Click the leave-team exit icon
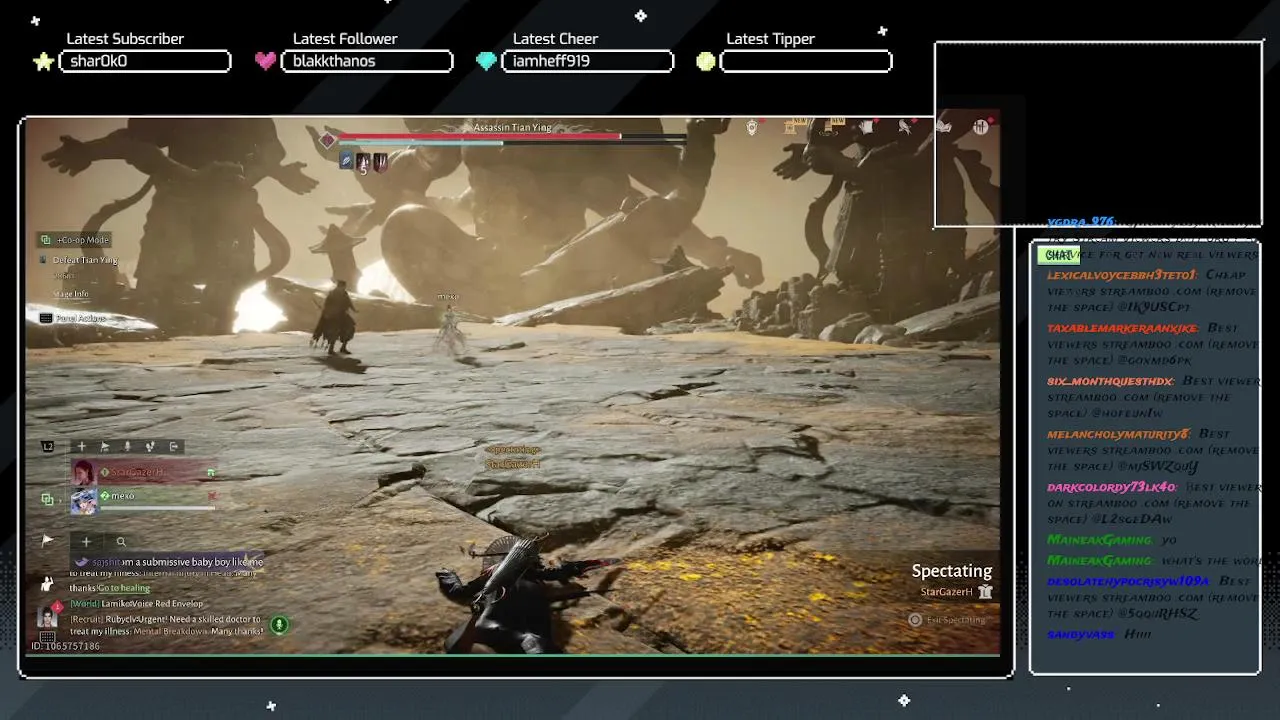Screen dimensions: 1280x720 (174, 446)
